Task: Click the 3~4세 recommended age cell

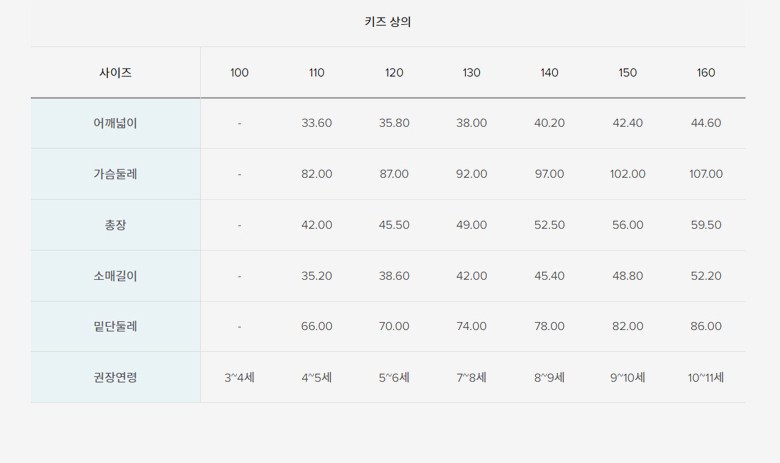Action: click(x=239, y=377)
